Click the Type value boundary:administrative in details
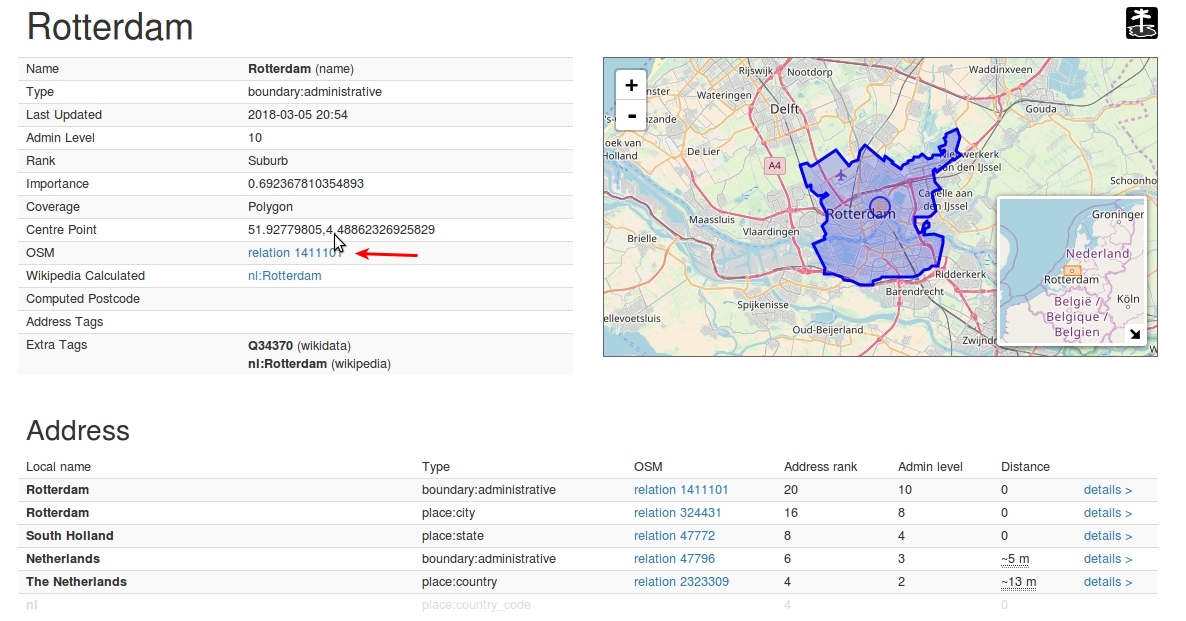This screenshot has height=621, width=1186. (x=315, y=92)
